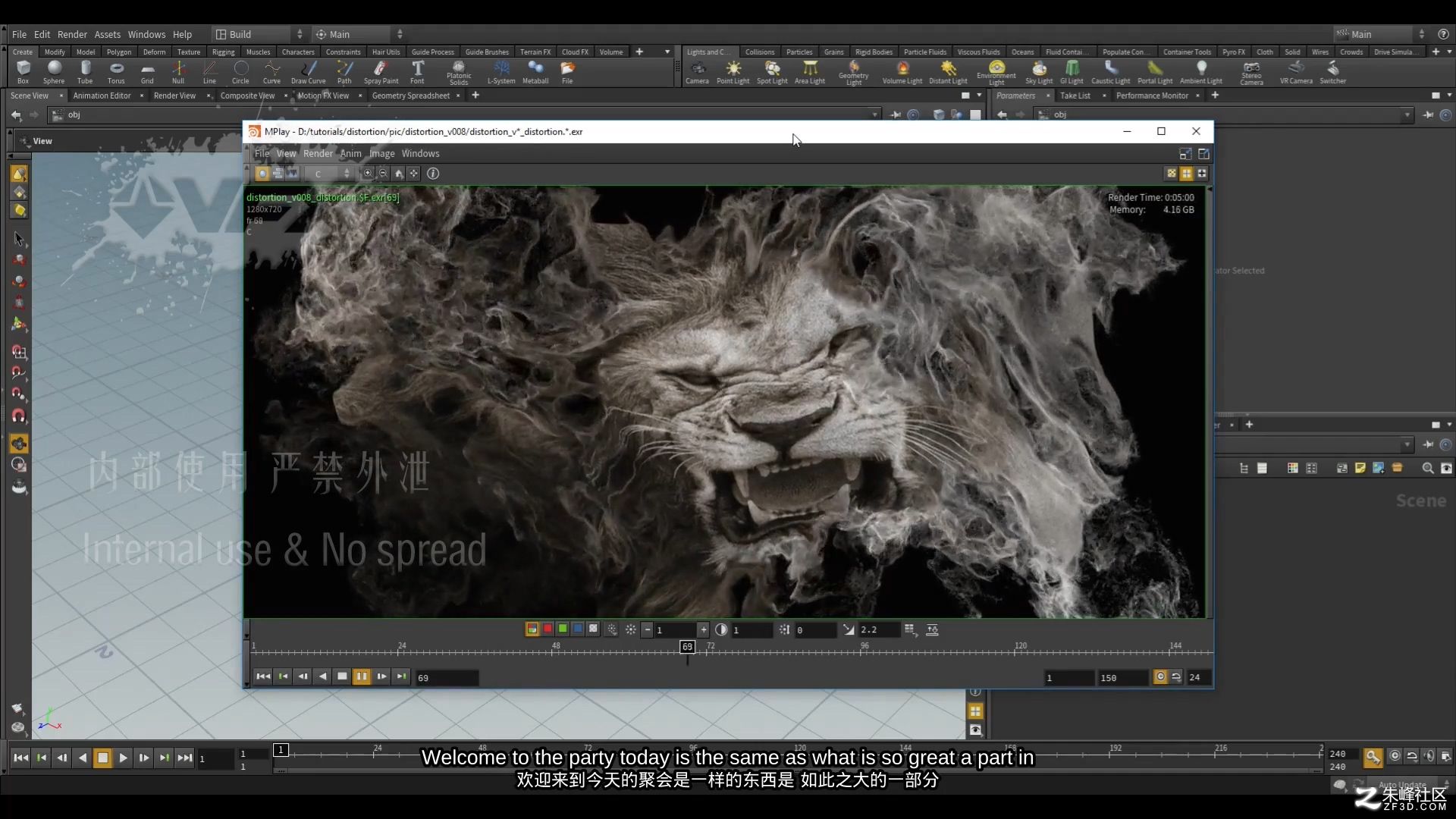Image resolution: width=1456 pixels, height=819 pixels.
Task: Open the Houdini Render menu
Action: pos(72,34)
